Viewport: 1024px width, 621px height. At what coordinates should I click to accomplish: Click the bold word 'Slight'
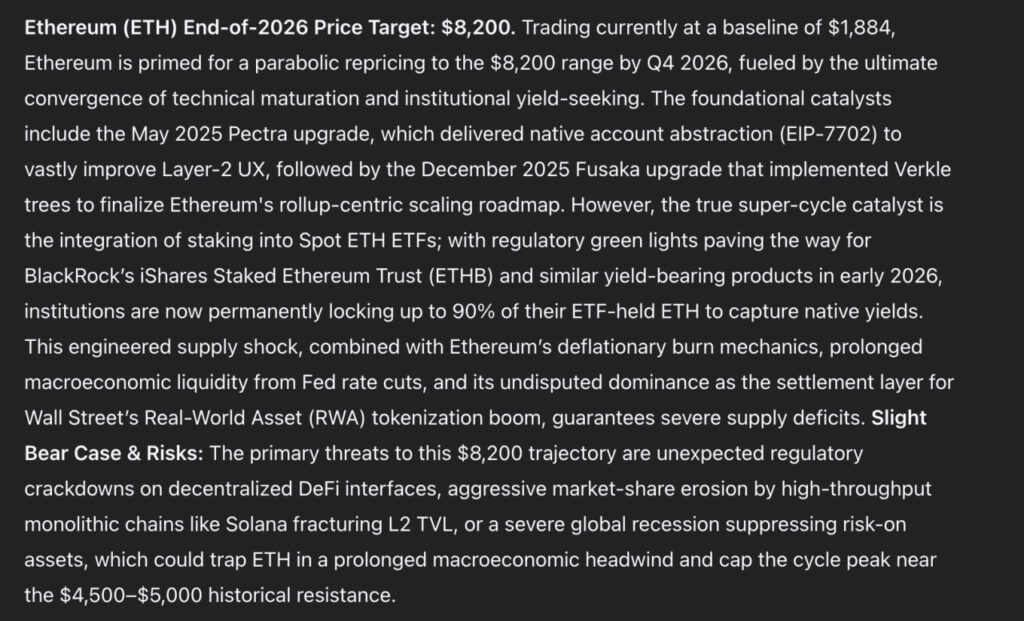pos(899,418)
